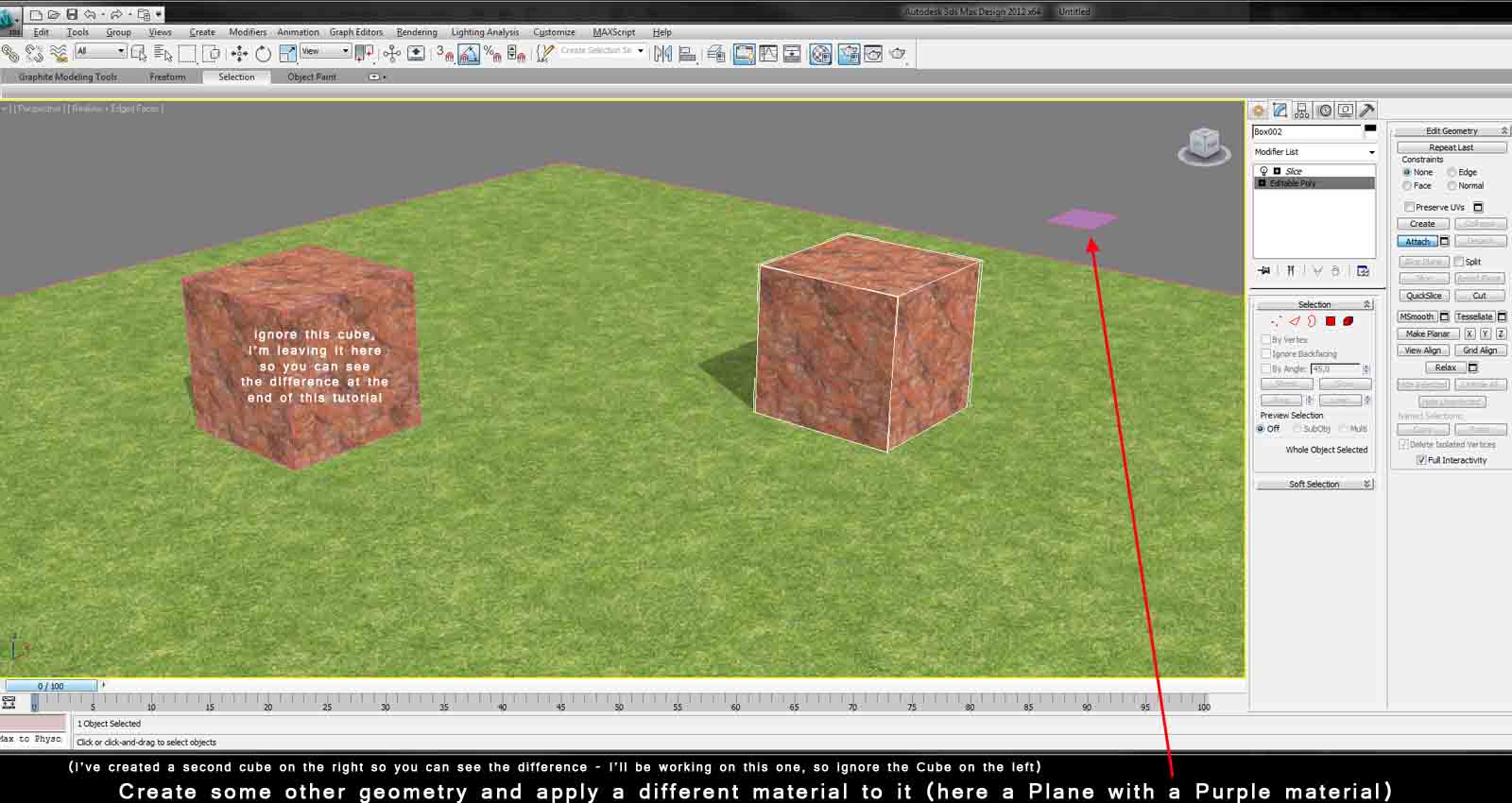Switch to the Freeform ribbon tab

pos(167,77)
